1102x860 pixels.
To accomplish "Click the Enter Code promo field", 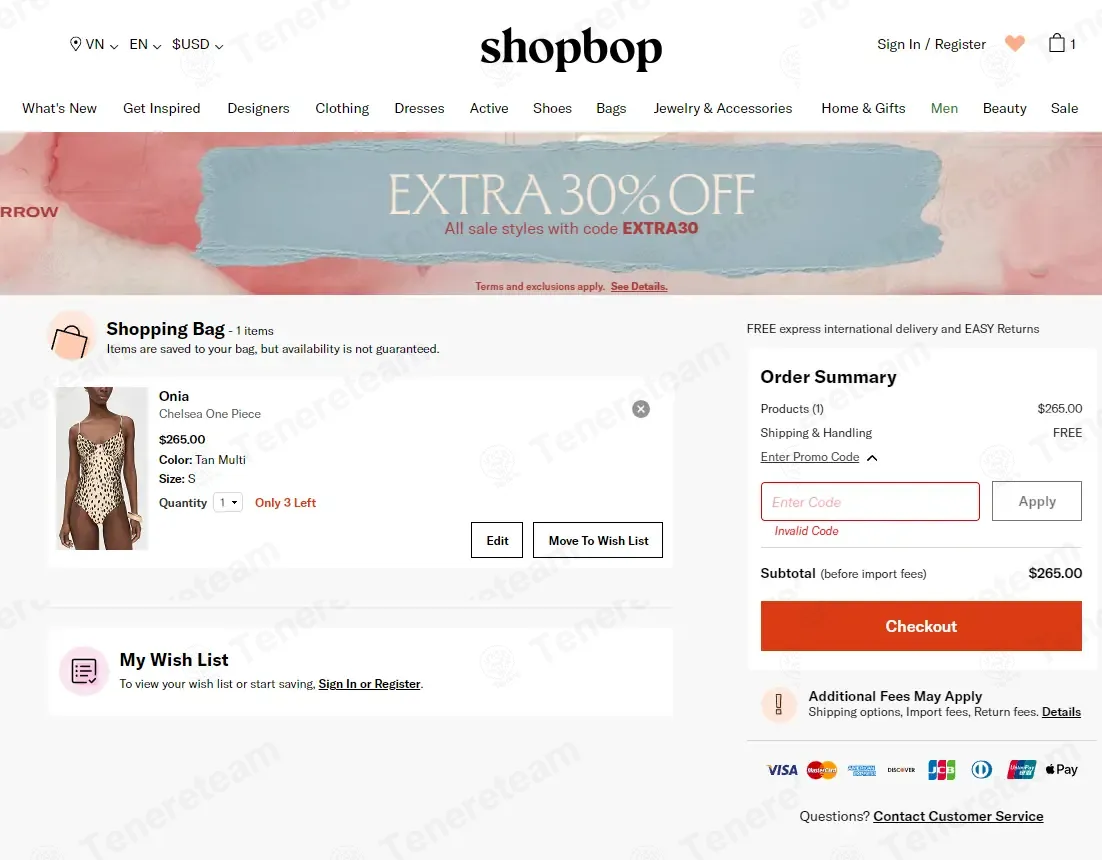I will 870,502.
